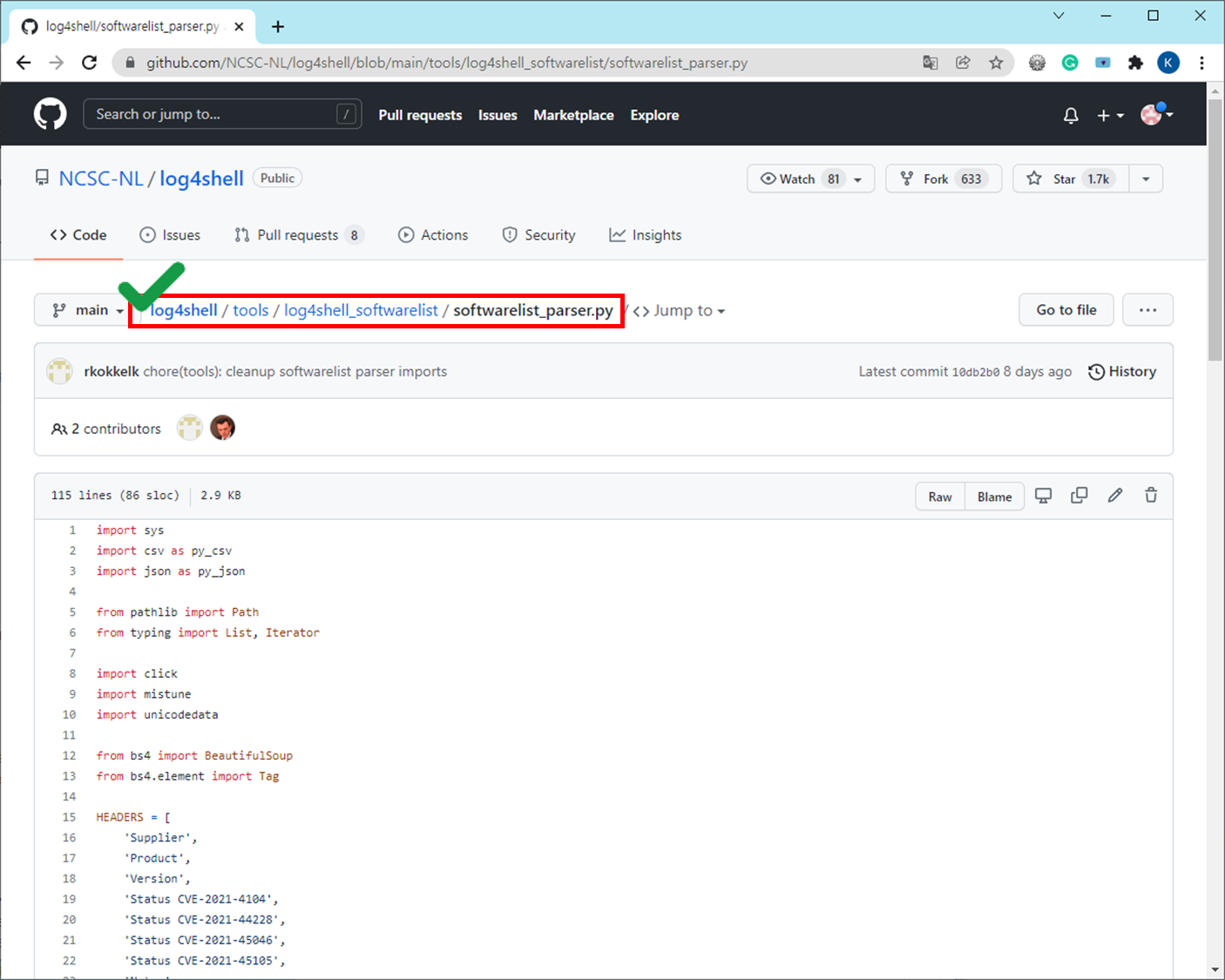Click the share page icon
This screenshot has height=980, width=1225.
pos(963,63)
